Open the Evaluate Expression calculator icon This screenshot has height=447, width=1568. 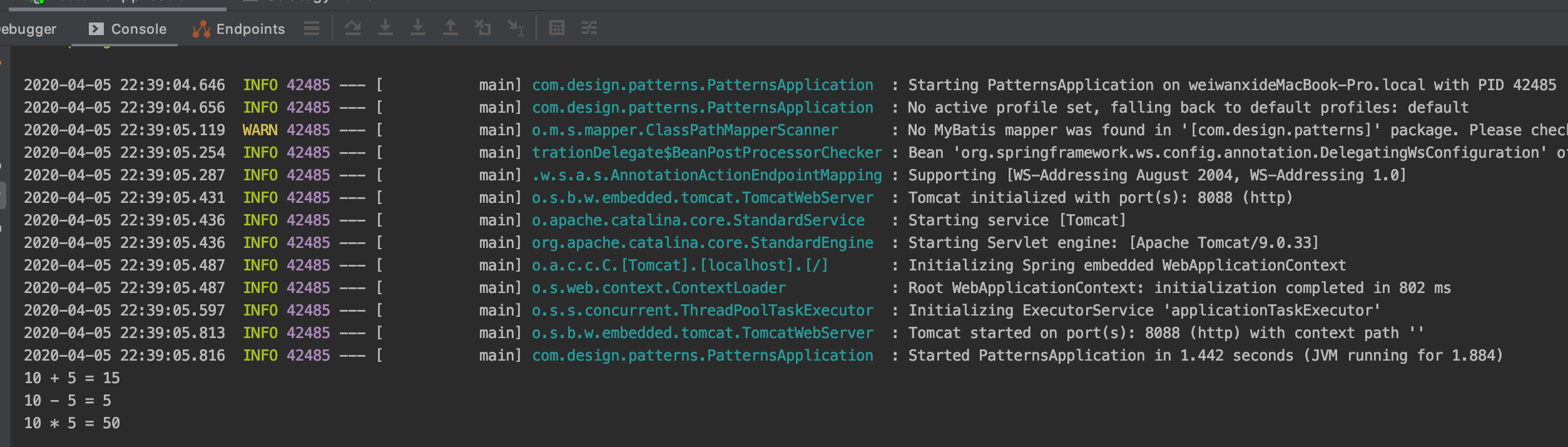[x=557, y=28]
